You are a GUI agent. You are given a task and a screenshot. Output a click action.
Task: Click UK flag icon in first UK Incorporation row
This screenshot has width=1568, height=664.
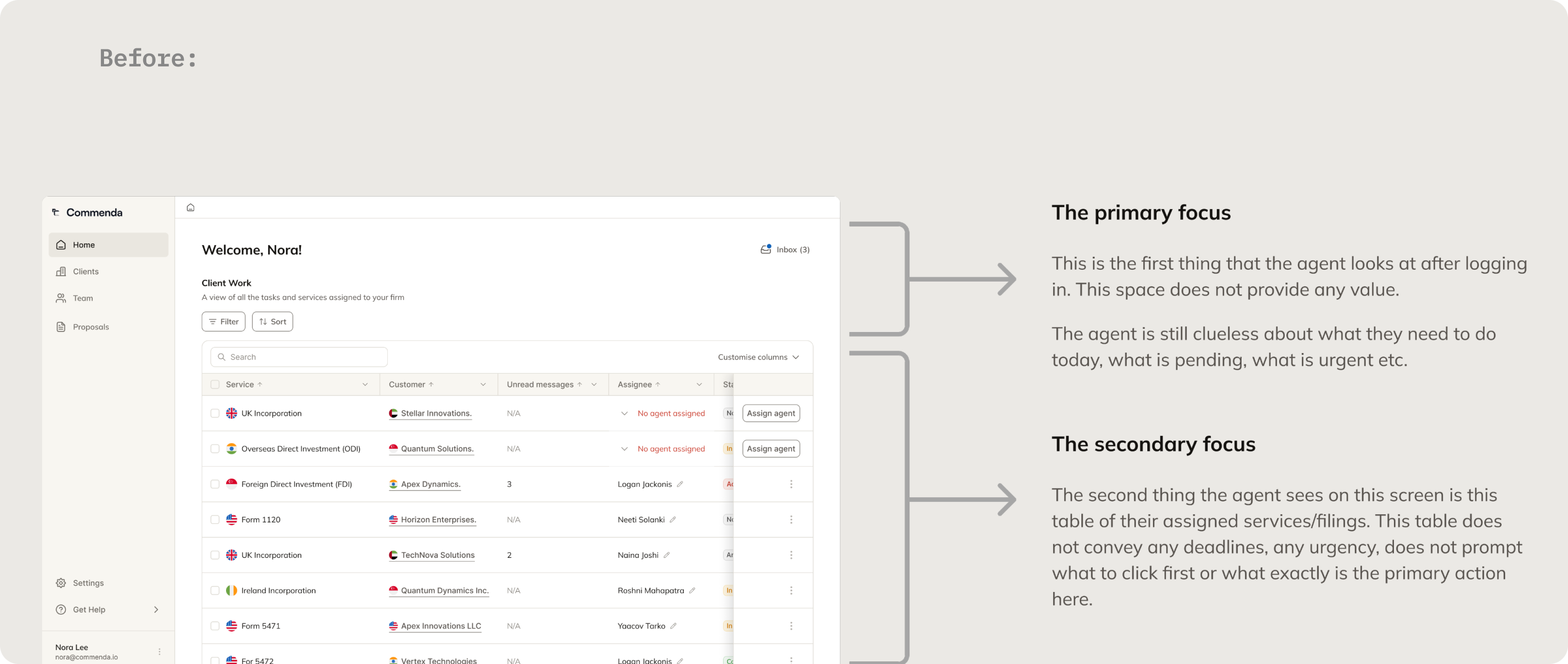pyautogui.click(x=231, y=413)
